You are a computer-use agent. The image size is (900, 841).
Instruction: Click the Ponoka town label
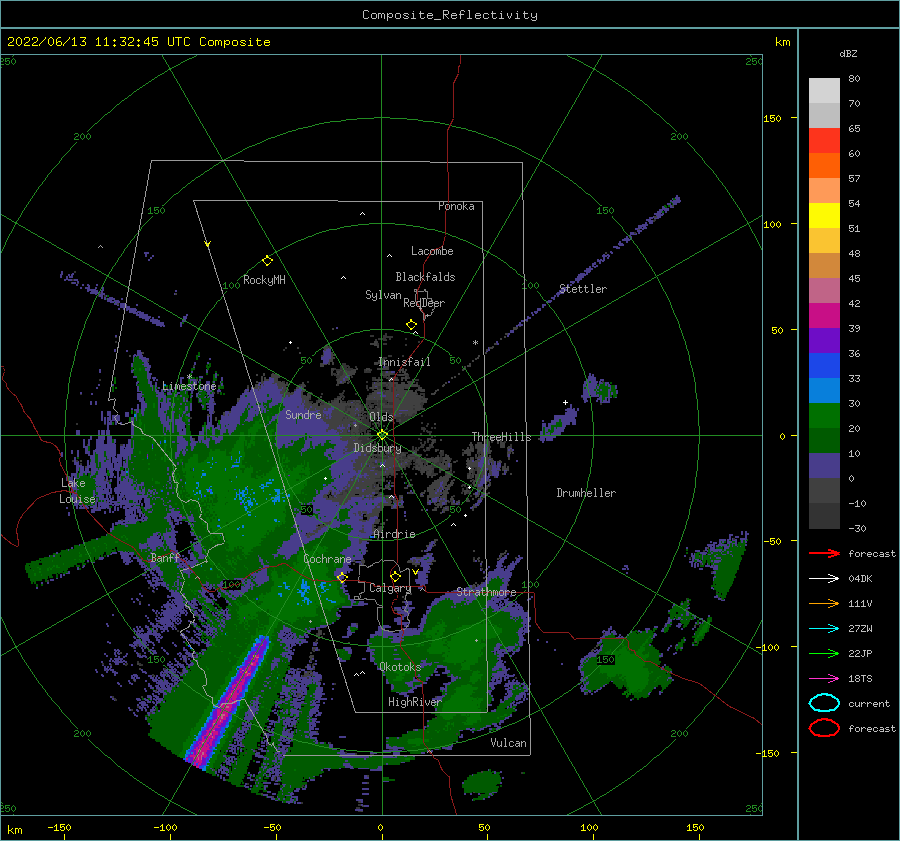pyautogui.click(x=456, y=206)
